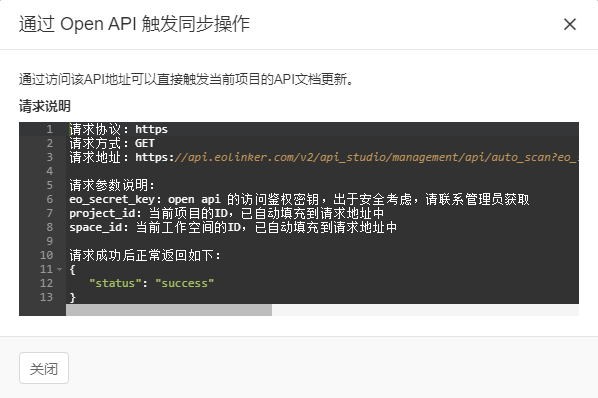Click the space_id description line
Viewport: 598px width, 398px height.
coord(233,227)
